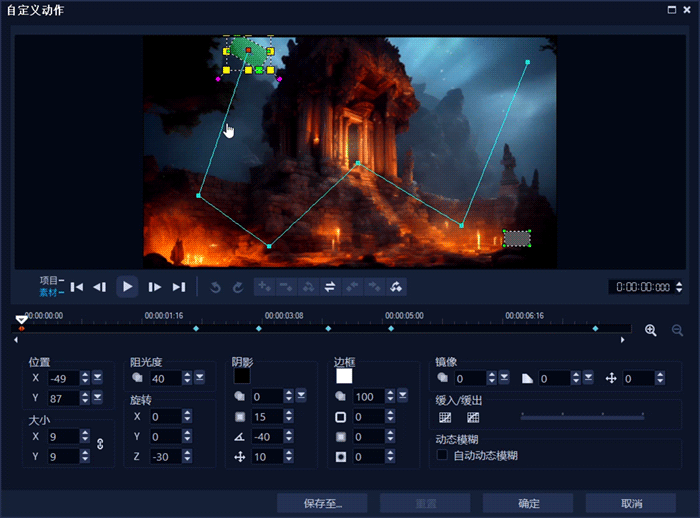This screenshot has width=700, height=518.
Task: Click the shadow distance field showing 10
Action: coord(267,457)
